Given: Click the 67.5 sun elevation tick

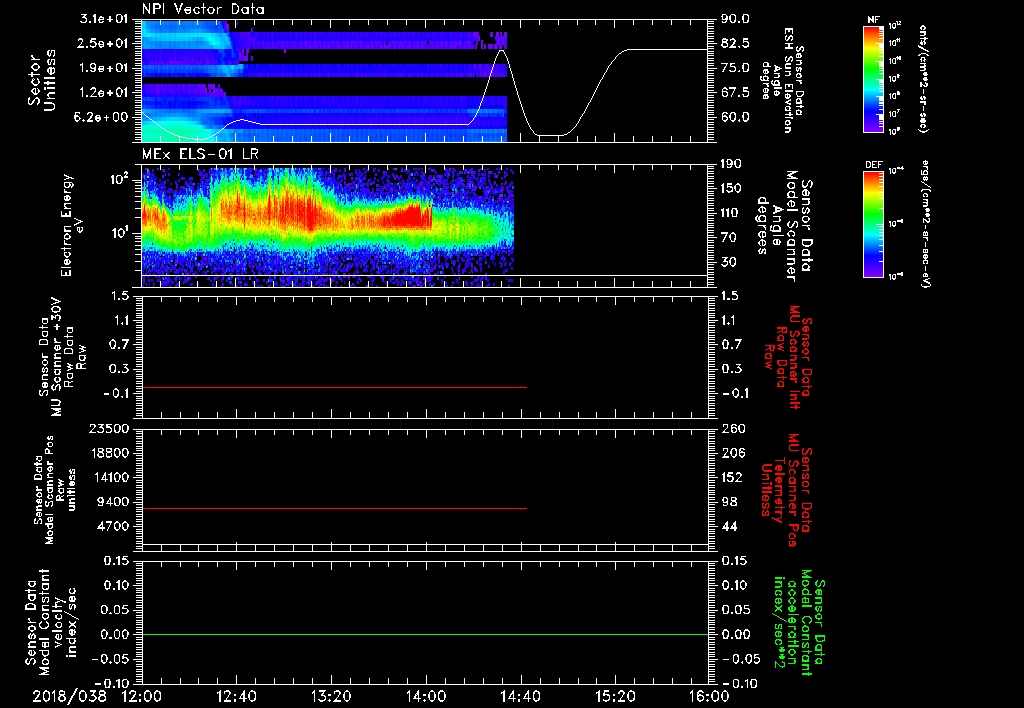Looking at the screenshot, I should click(735, 92).
